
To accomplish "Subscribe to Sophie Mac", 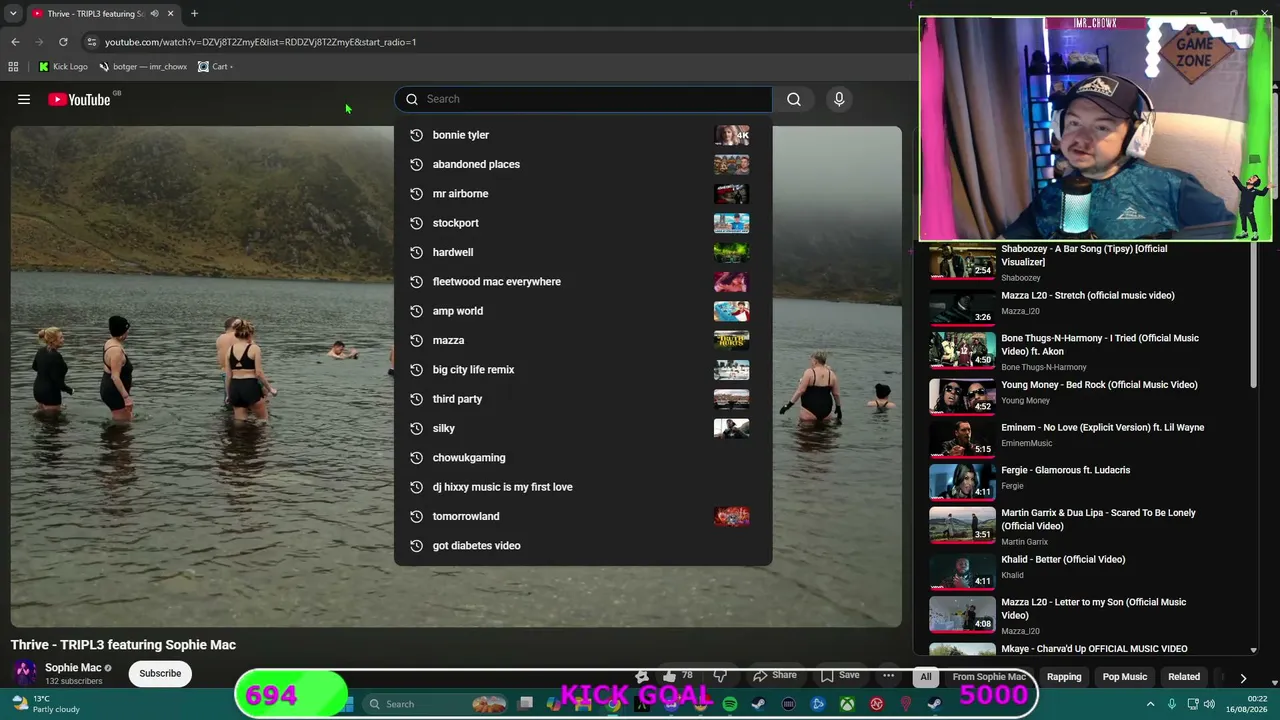I will pyautogui.click(x=160, y=673).
